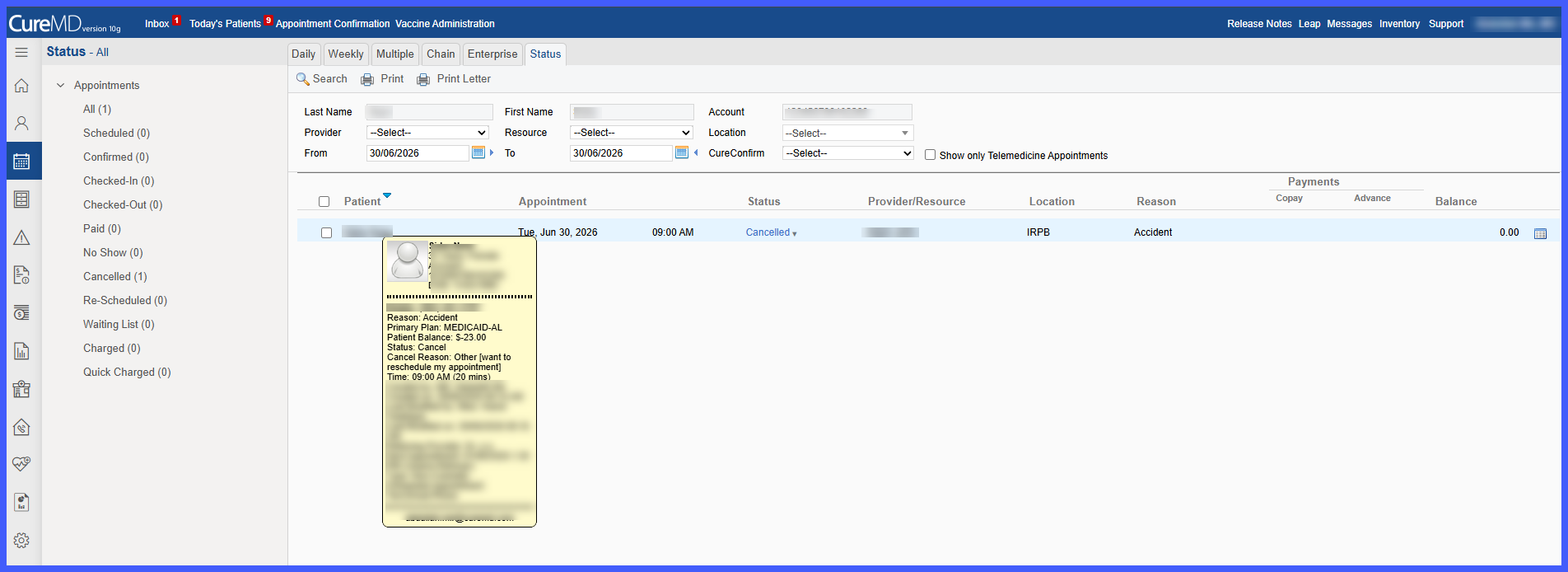Image resolution: width=1568 pixels, height=572 pixels.
Task: Open the Cancelled status dropdown in row
Action: point(771,232)
